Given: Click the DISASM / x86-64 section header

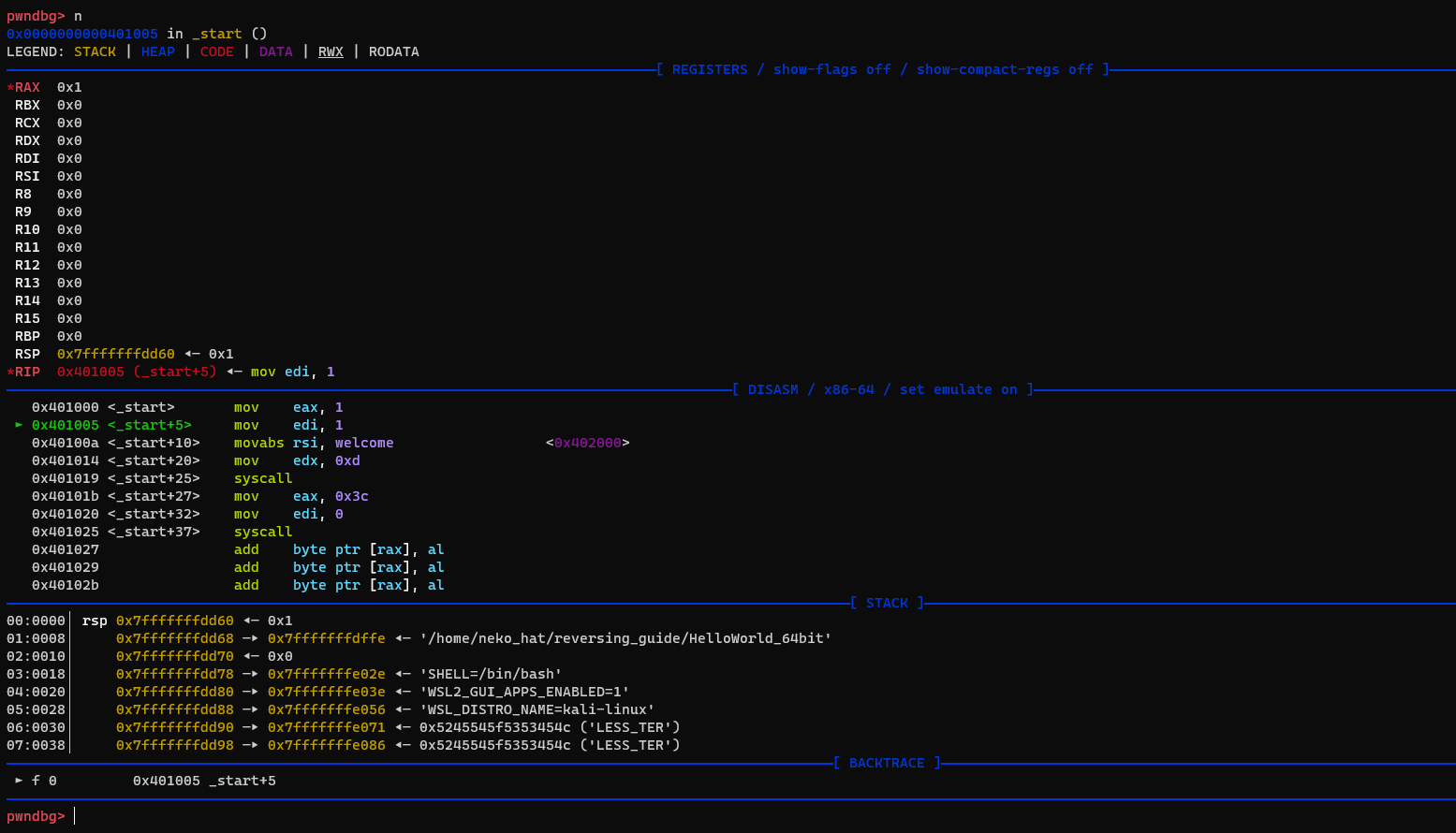Looking at the screenshot, I should (x=882, y=389).
